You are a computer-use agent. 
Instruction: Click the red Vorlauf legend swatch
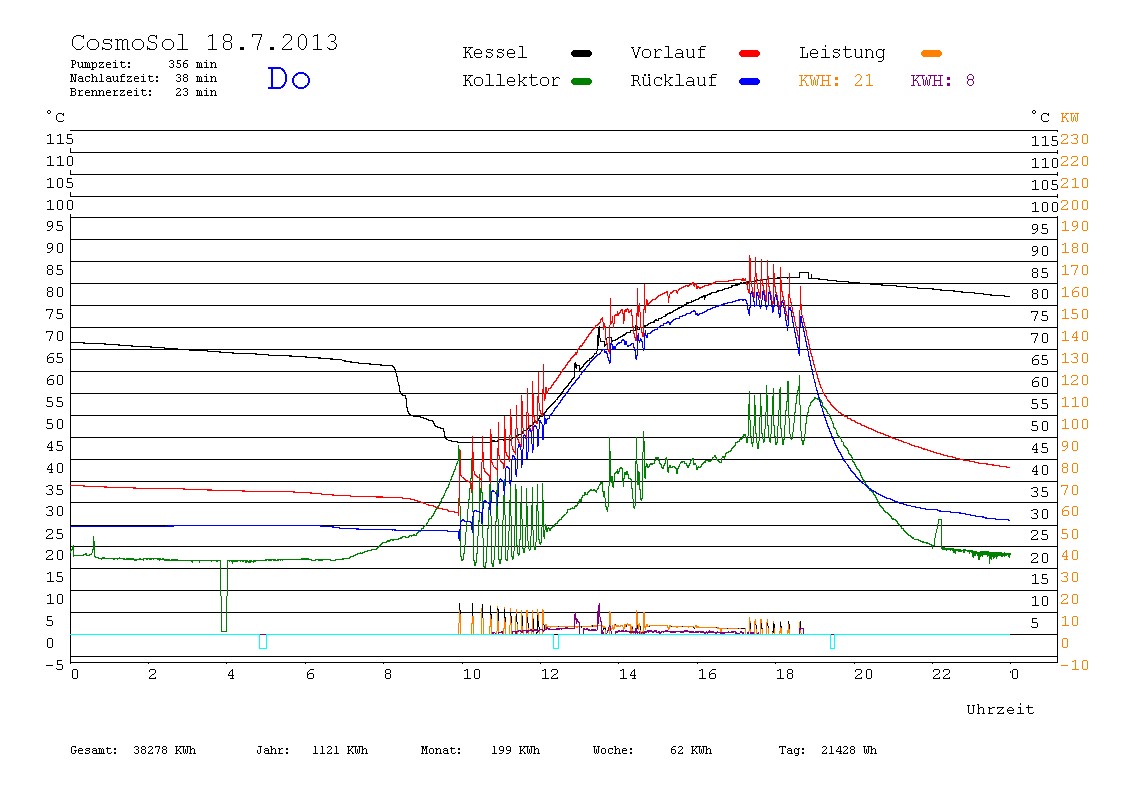750,53
